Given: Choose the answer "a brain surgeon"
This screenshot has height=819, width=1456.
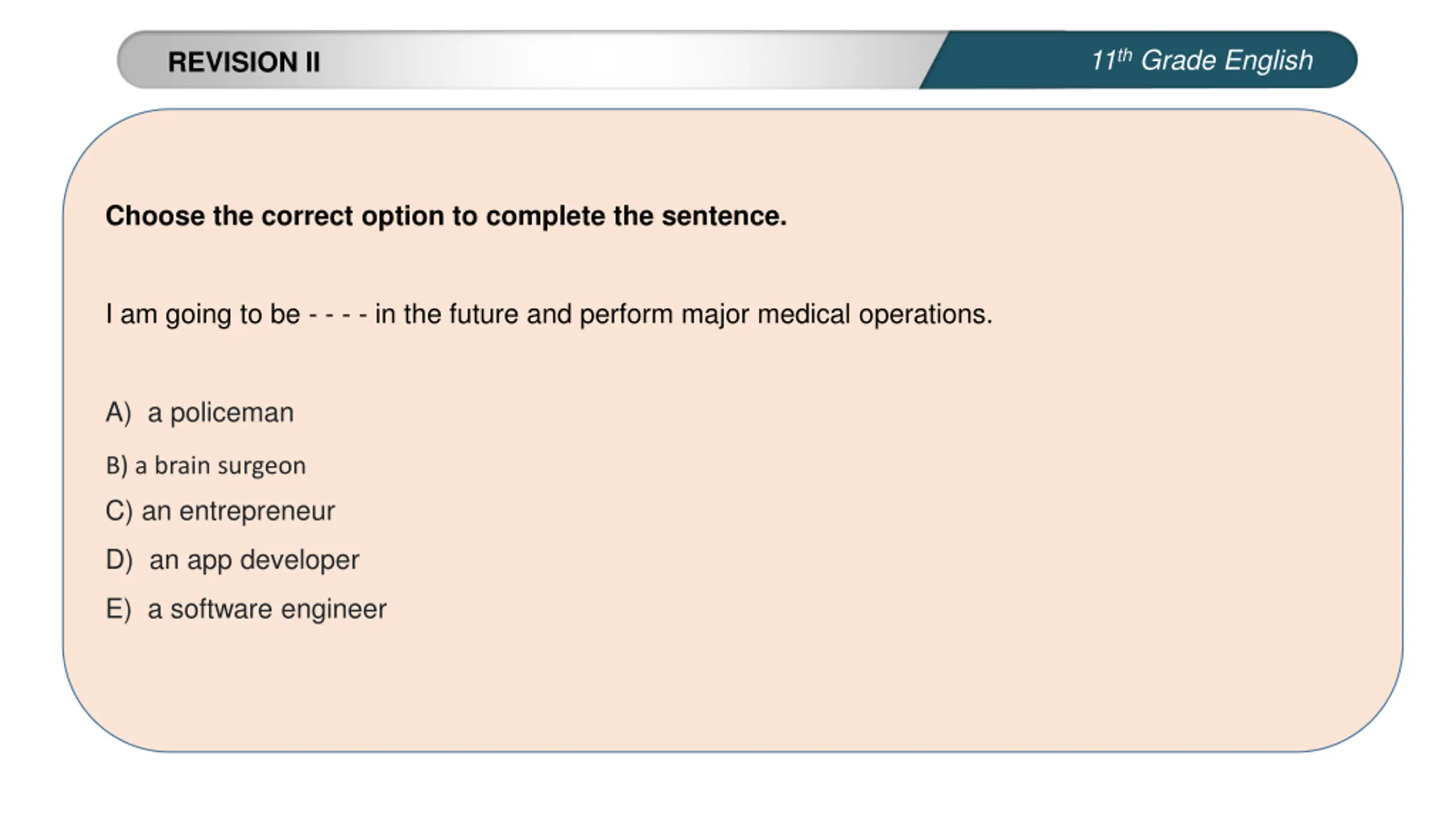Looking at the screenshot, I should (220, 466).
